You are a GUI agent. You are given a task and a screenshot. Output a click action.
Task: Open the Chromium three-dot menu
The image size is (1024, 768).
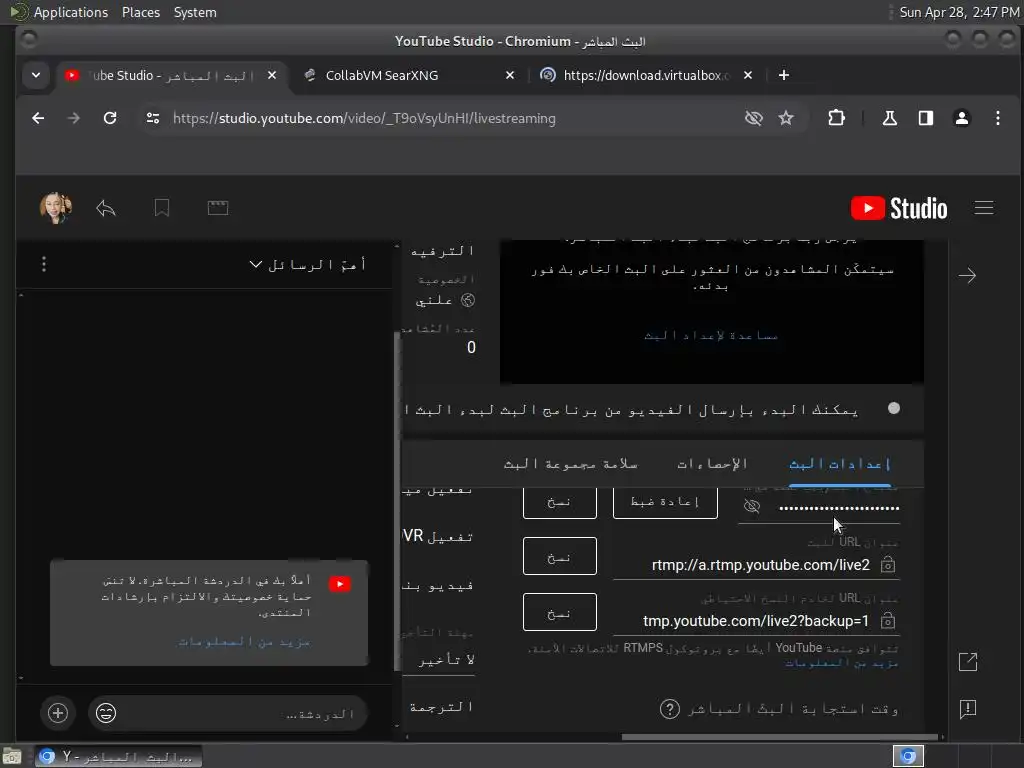997,118
